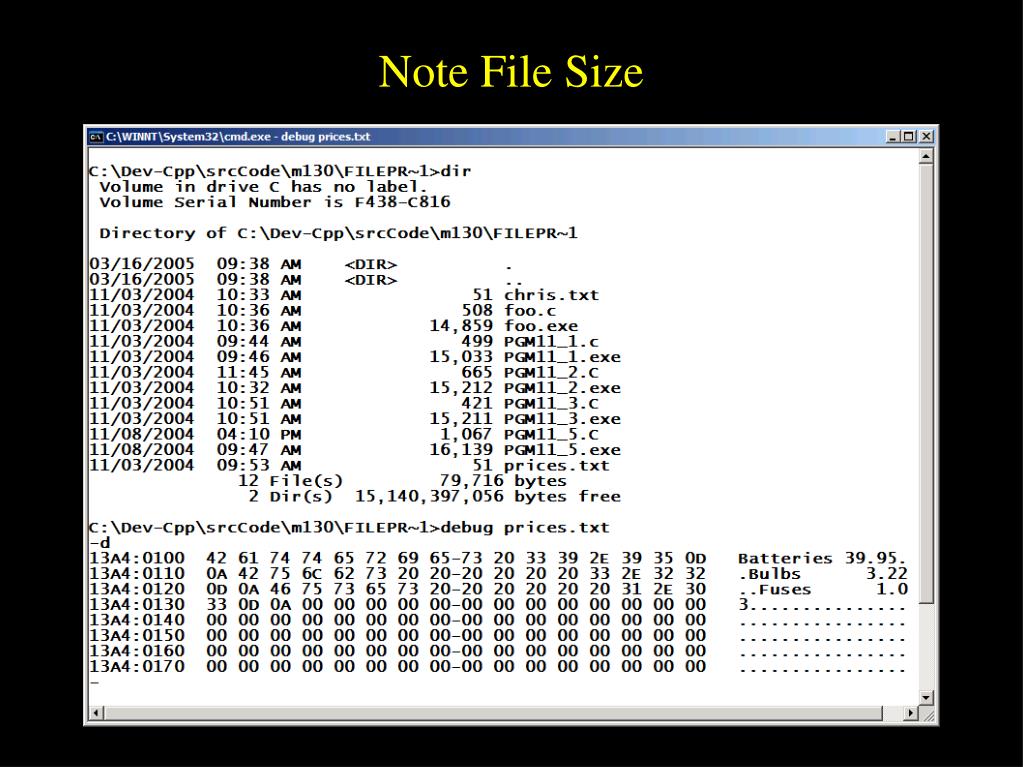The height and width of the screenshot is (767, 1023).
Task: Click the file size 14,859
Action: click(461, 326)
